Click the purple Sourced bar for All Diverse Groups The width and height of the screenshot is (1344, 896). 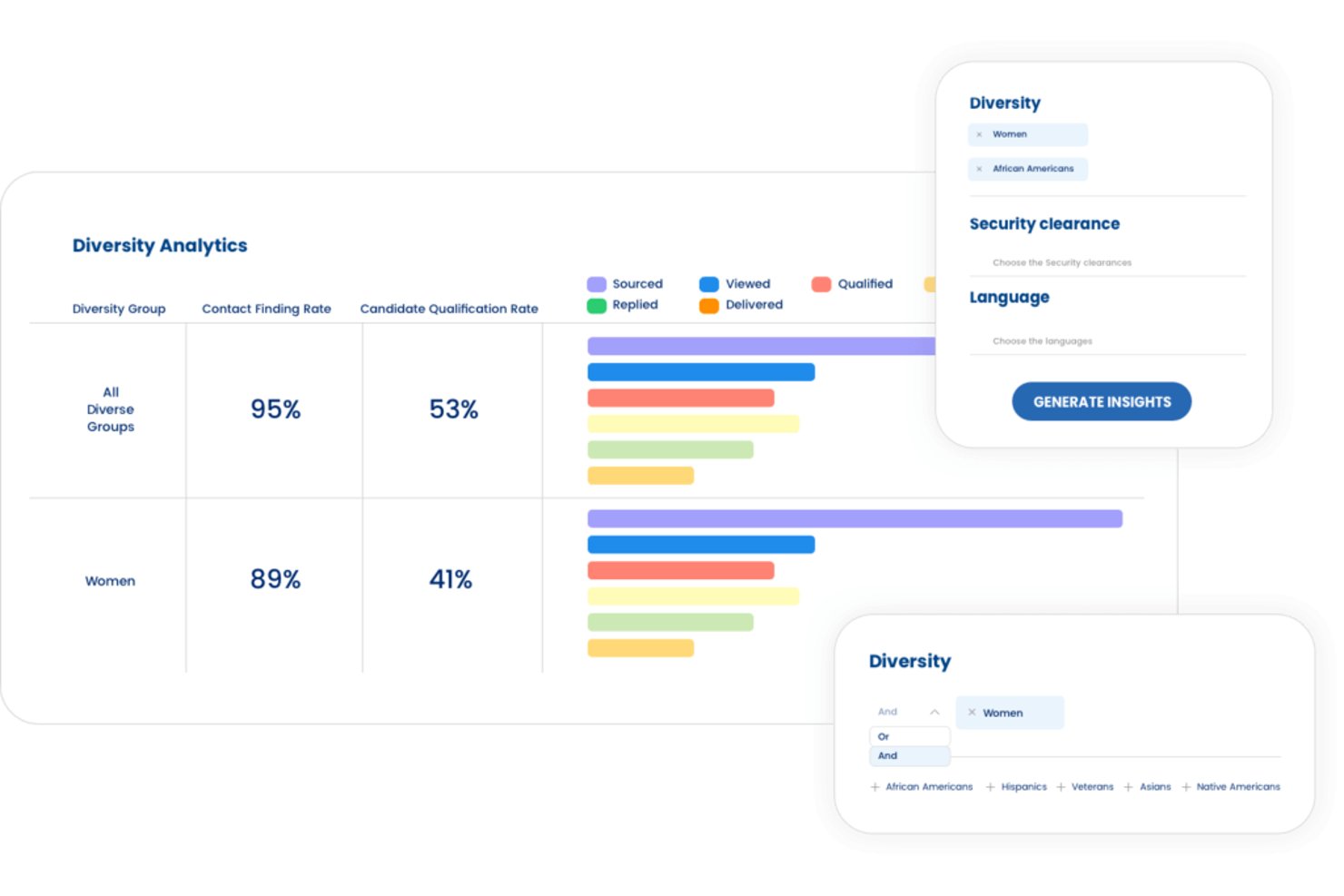[761, 346]
